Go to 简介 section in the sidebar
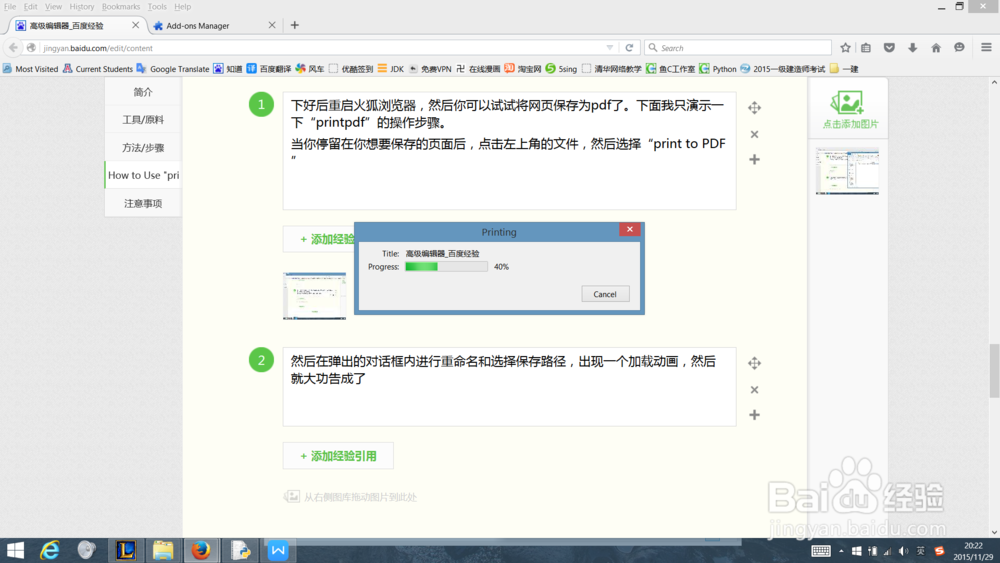1000x563 pixels. click(x=143, y=92)
